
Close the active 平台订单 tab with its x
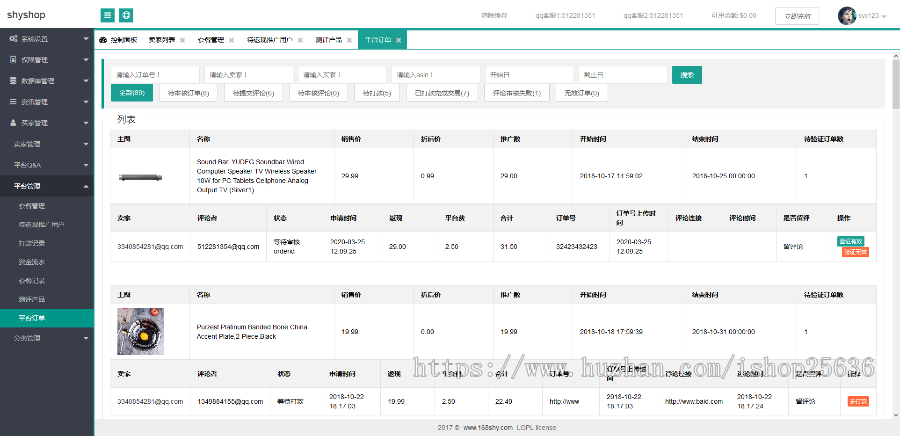(398, 40)
